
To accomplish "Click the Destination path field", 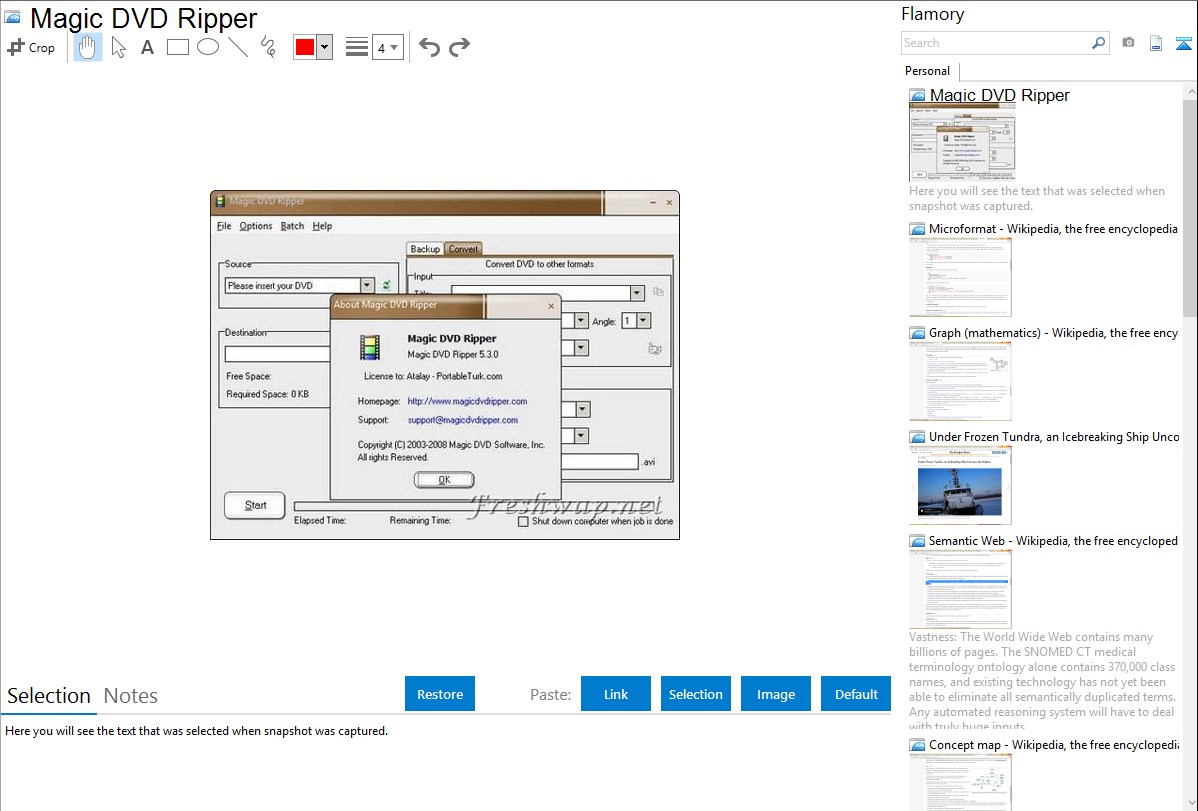I will click(277, 354).
